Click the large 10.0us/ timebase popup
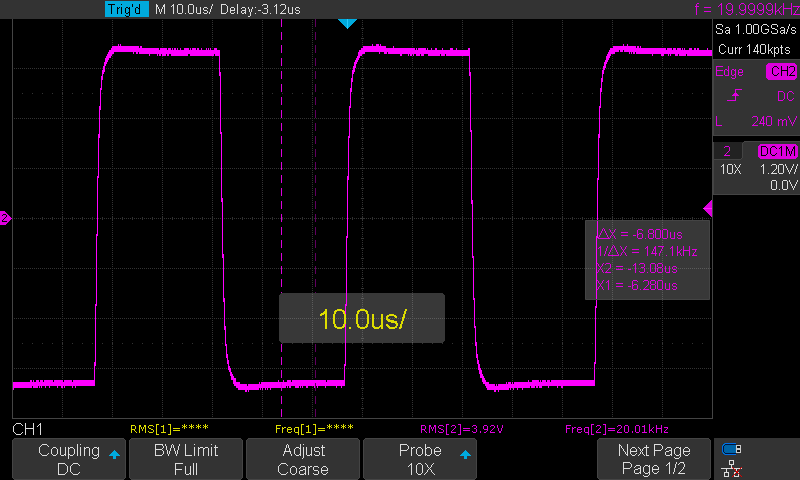Screen dimensions: 800x480 pyautogui.click(x=362, y=318)
